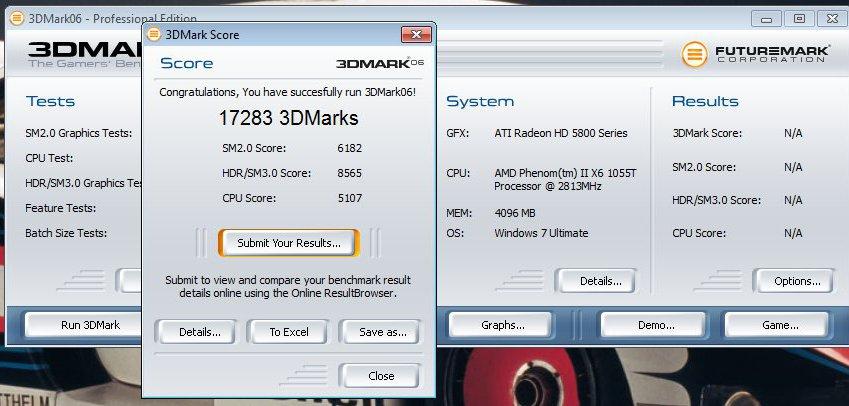The width and height of the screenshot is (849, 406).
Task: Click the Results section heading
Action: [705, 101]
